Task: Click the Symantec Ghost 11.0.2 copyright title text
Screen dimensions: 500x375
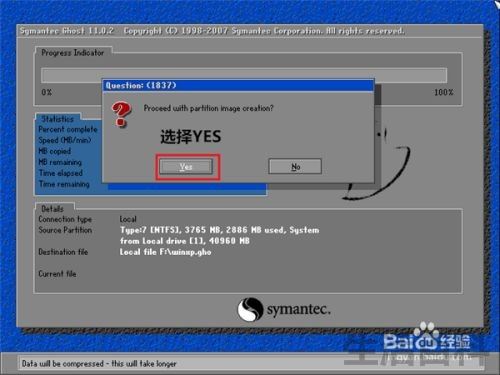Action: (212, 31)
